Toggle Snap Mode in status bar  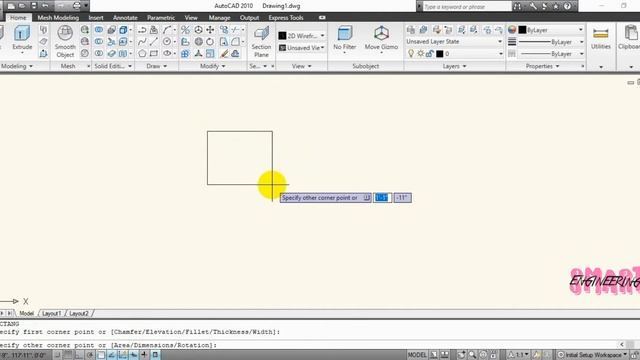click(x=58, y=355)
